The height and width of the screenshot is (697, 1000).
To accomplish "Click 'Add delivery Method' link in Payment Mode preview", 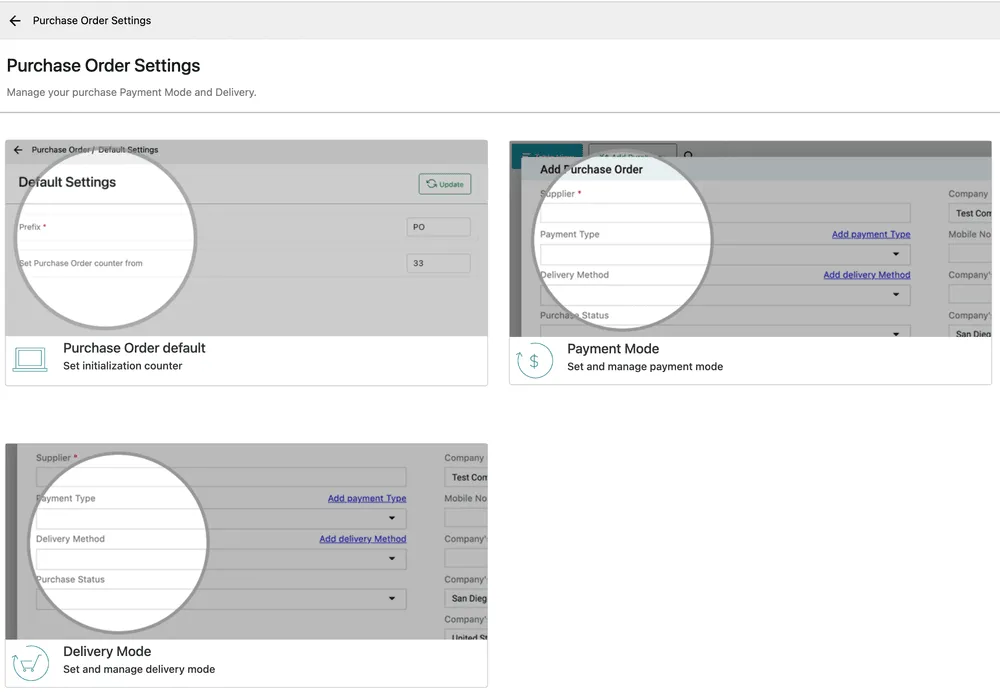I will [x=867, y=275].
